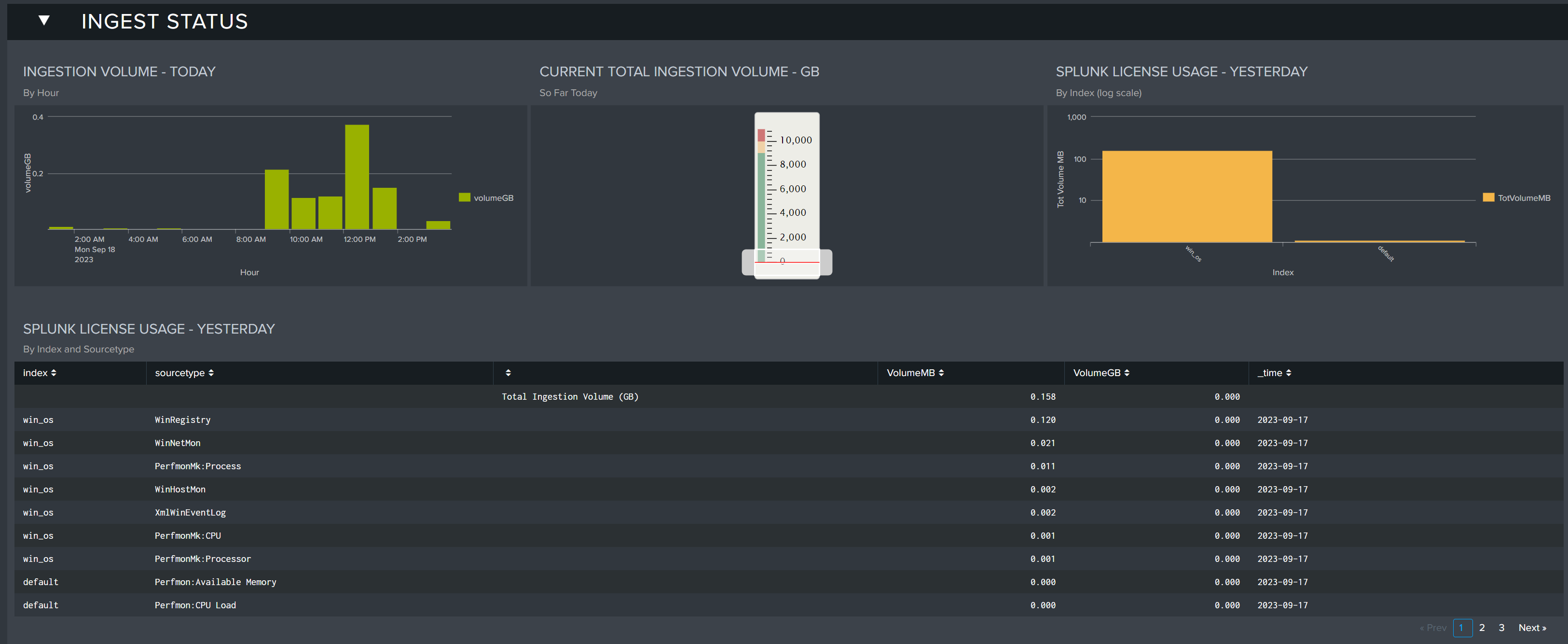Click the default index bar in license chart
This screenshot has width=1568, height=644.
pyautogui.click(x=1379, y=241)
